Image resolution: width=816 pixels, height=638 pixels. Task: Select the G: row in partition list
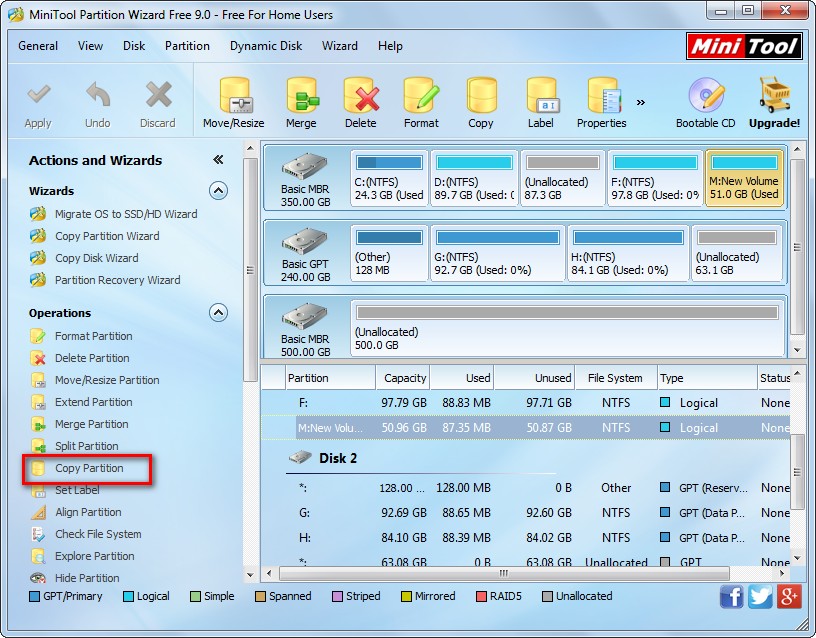(526, 513)
